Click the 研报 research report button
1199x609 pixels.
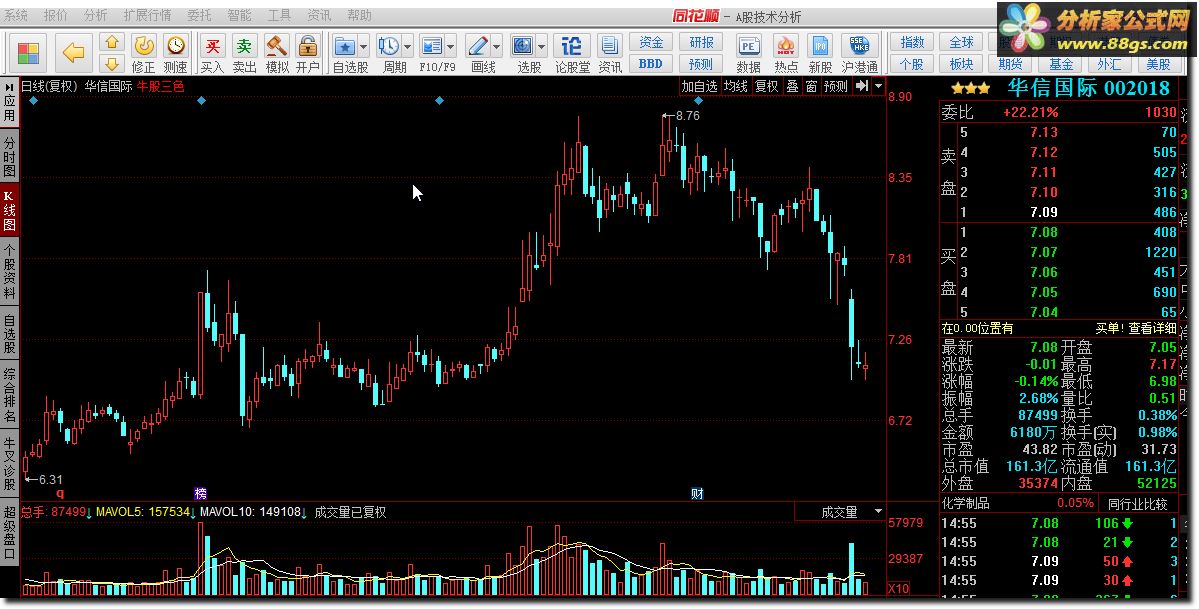click(x=701, y=42)
